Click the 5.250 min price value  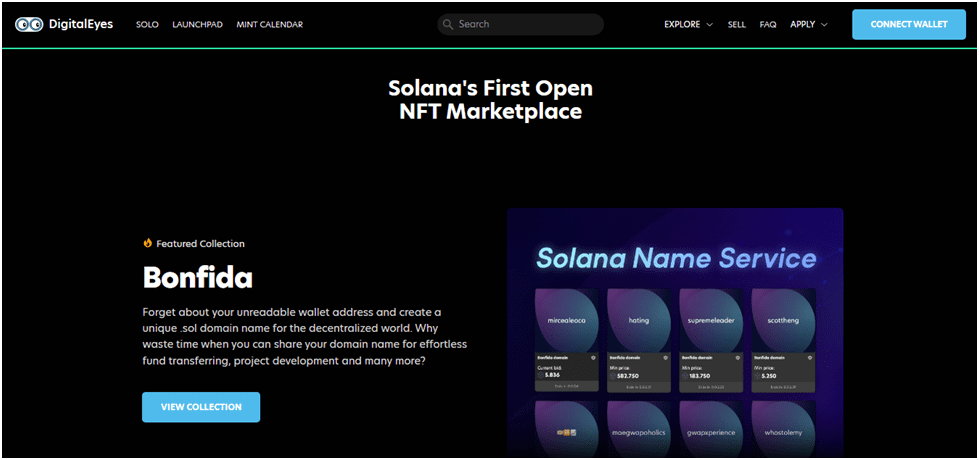[x=770, y=376]
